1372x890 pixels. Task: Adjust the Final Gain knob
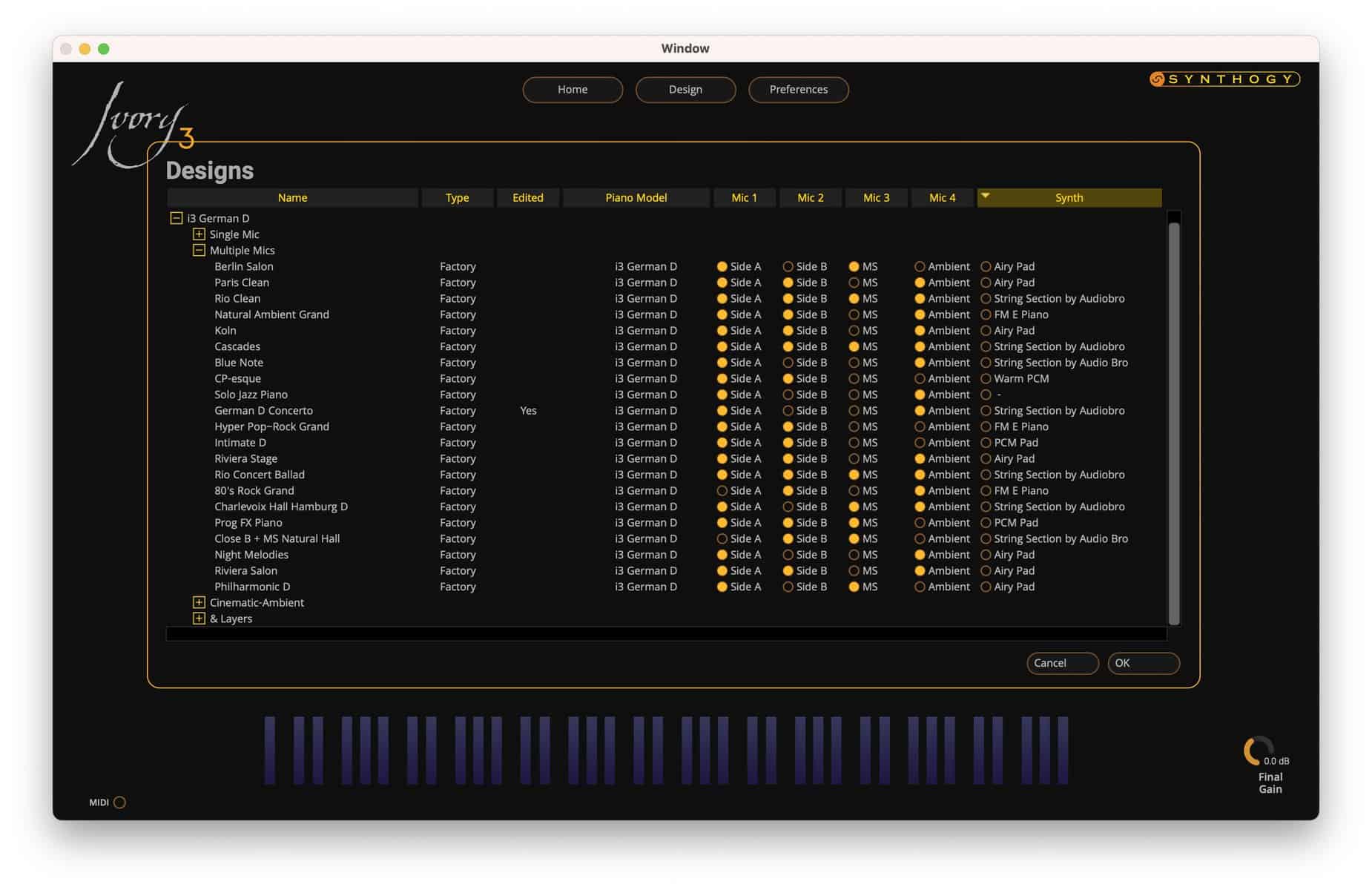pyautogui.click(x=1259, y=751)
